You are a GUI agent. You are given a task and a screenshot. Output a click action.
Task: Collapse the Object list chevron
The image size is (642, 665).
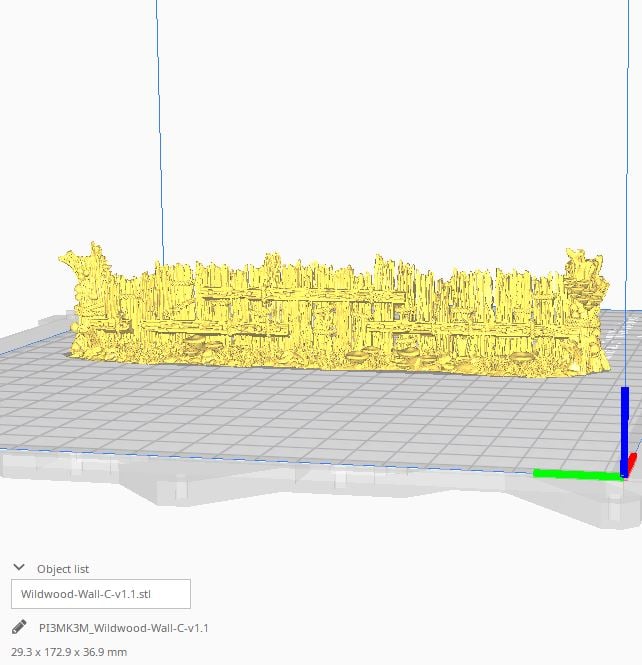tap(19, 567)
